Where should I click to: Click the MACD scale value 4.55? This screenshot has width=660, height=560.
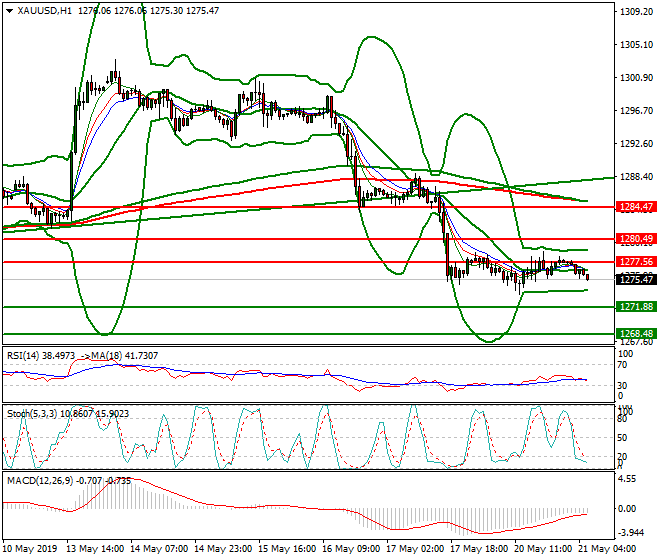[x=628, y=479]
